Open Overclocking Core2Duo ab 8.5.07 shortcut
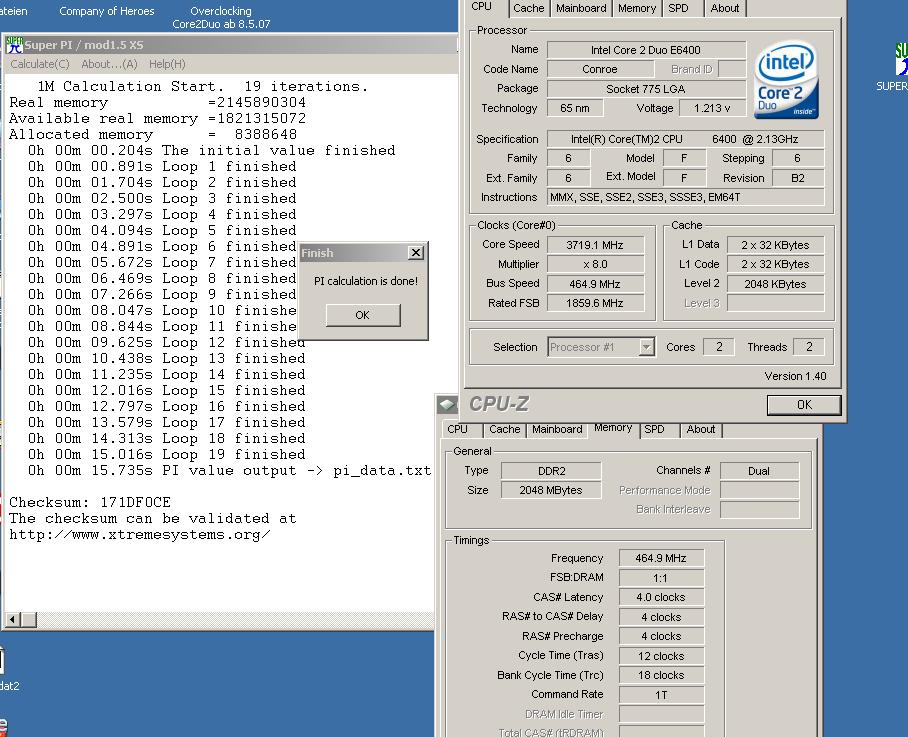 click(x=221, y=17)
